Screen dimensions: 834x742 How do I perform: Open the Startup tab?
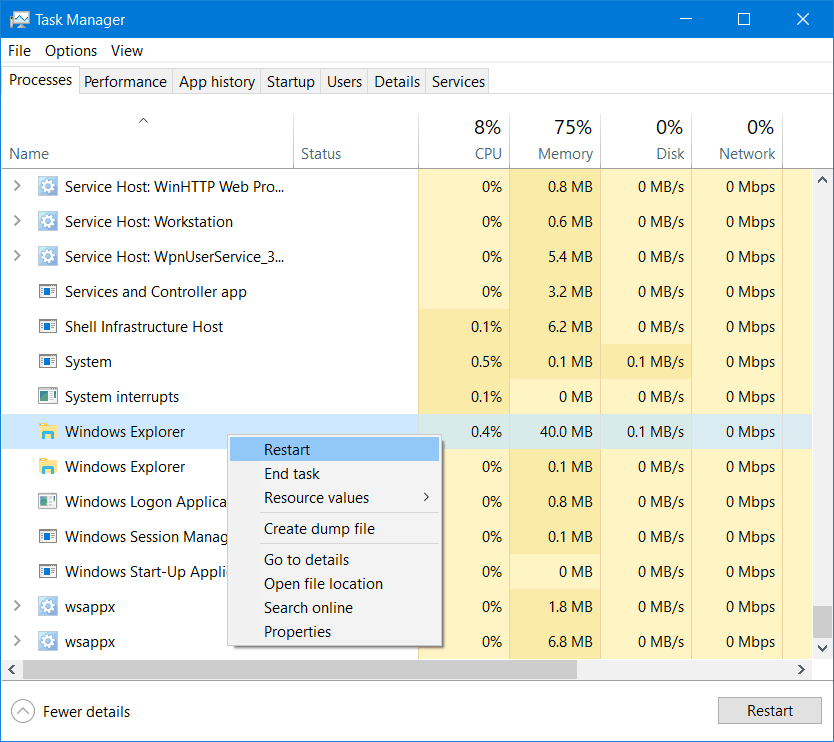tap(290, 81)
